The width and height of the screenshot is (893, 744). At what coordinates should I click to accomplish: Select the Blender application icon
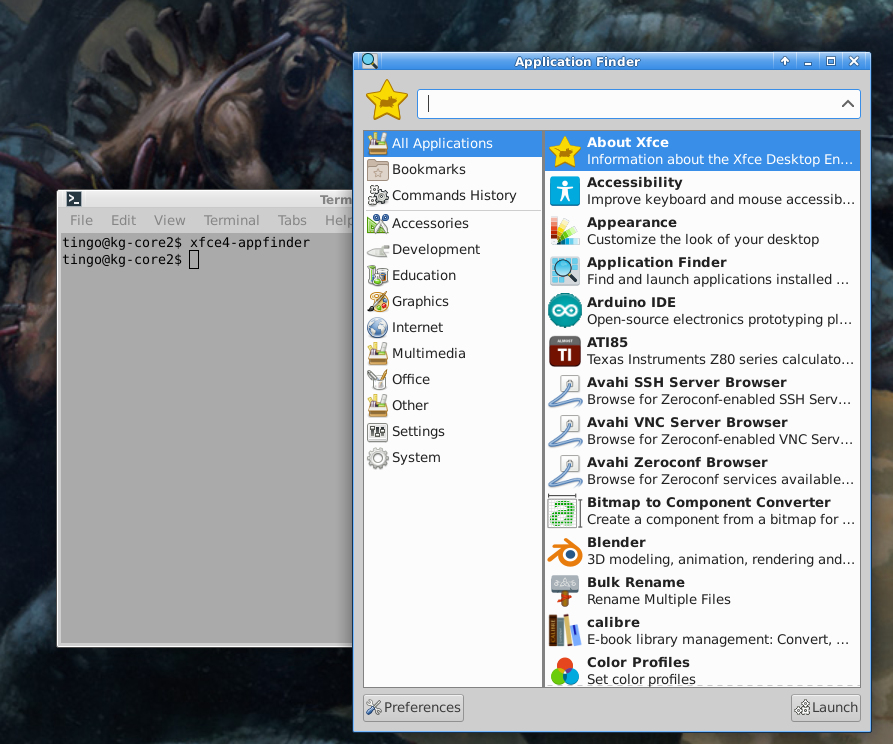pyautogui.click(x=565, y=551)
